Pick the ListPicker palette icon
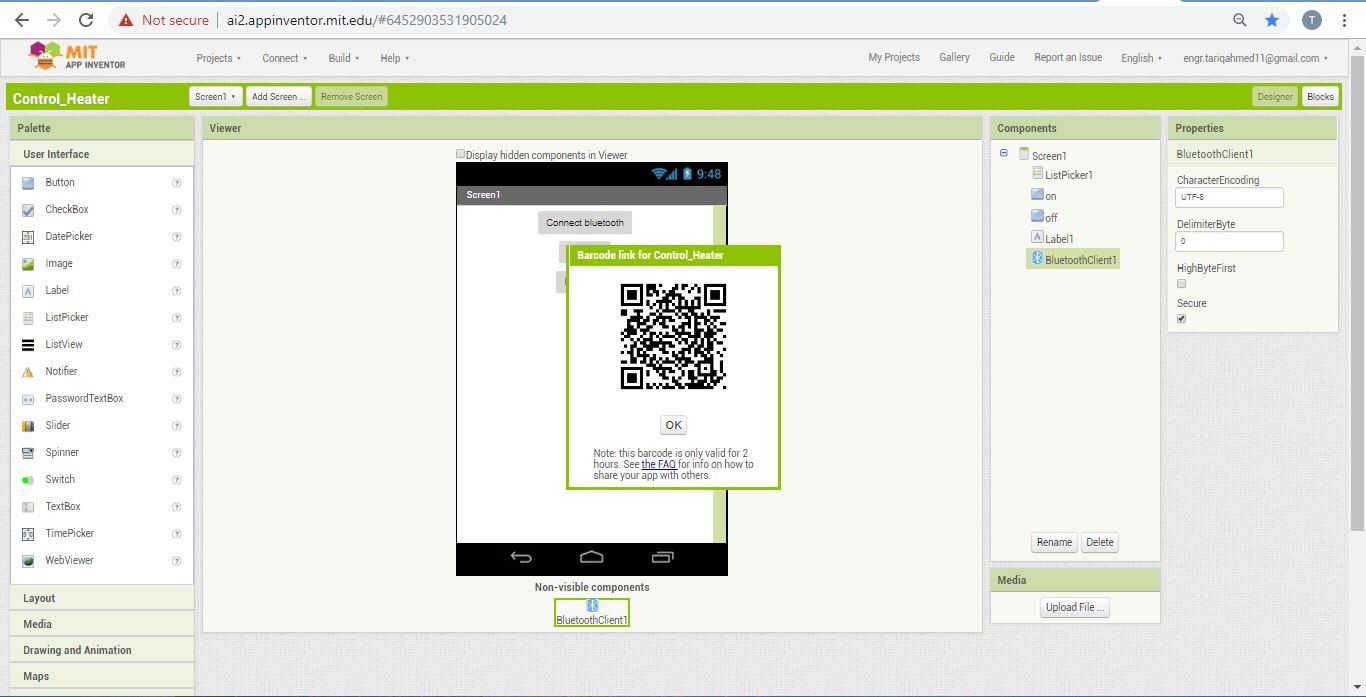Viewport: 1366px width, 697px height. pyautogui.click(x=28, y=318)
